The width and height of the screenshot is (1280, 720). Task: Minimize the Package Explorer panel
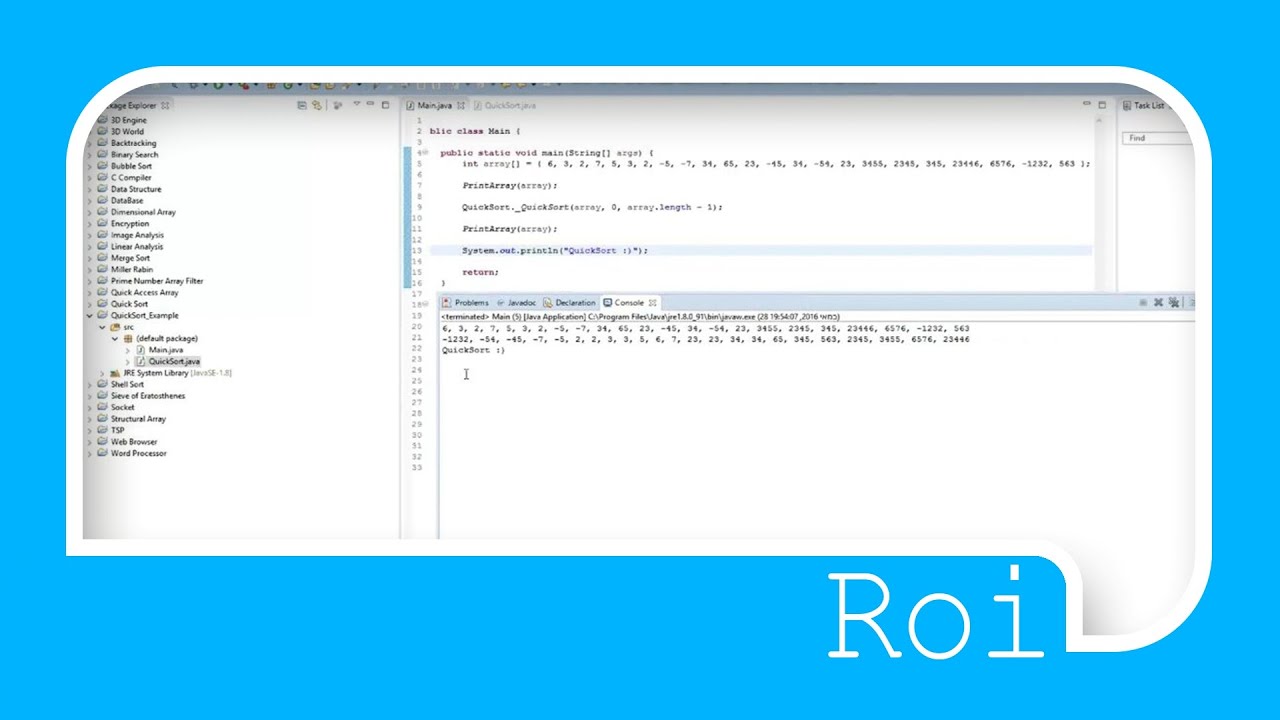tap(371, 104)
